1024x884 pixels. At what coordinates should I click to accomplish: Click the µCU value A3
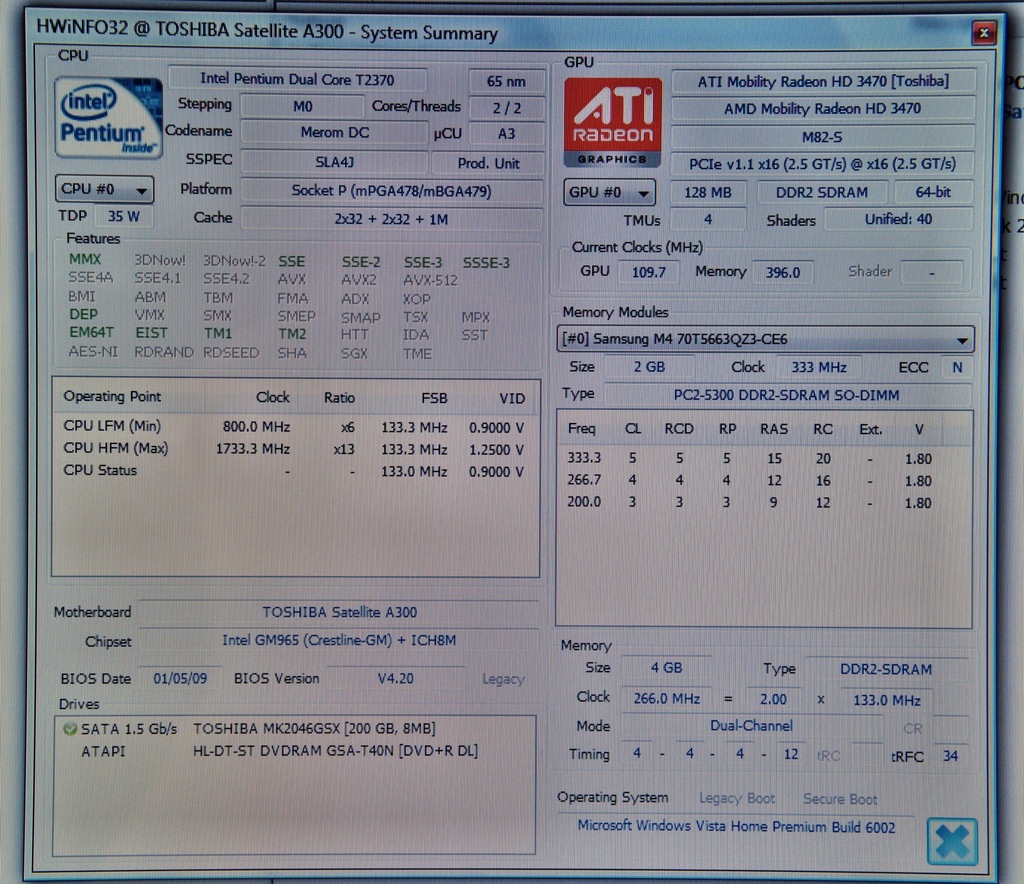(x=507, y=134)
